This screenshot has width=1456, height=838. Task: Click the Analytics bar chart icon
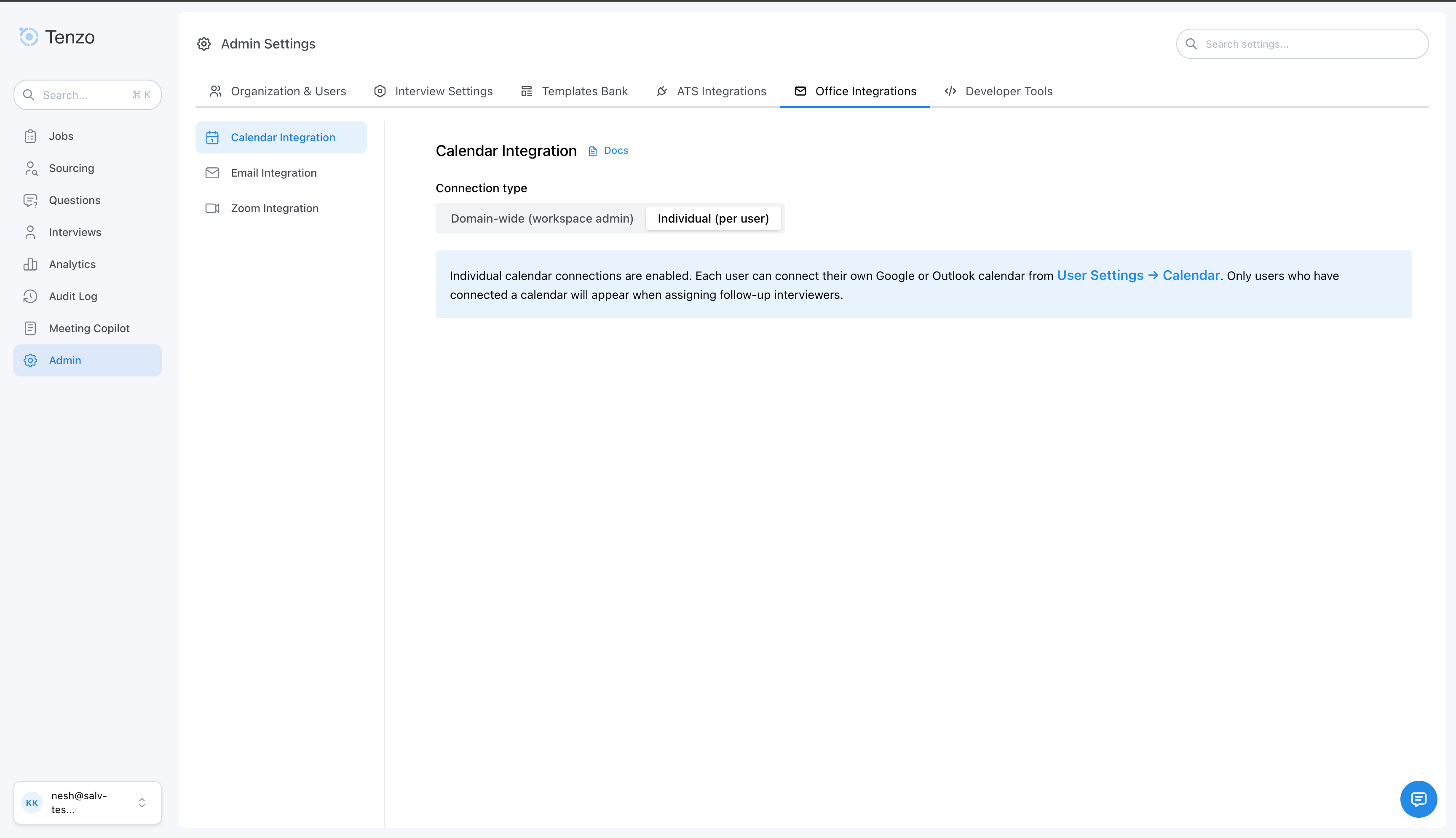click(x=30, y=264)
